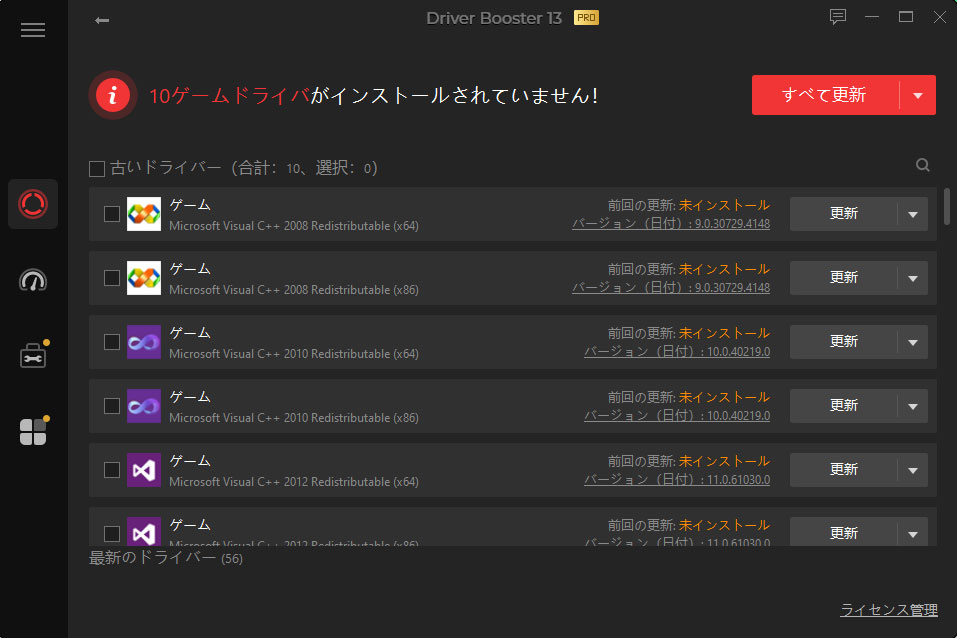Click icon of Visual C++ 2012 (x64)
Screen dimensions: 957x638
pyautogui.click(x=144, y=470)
